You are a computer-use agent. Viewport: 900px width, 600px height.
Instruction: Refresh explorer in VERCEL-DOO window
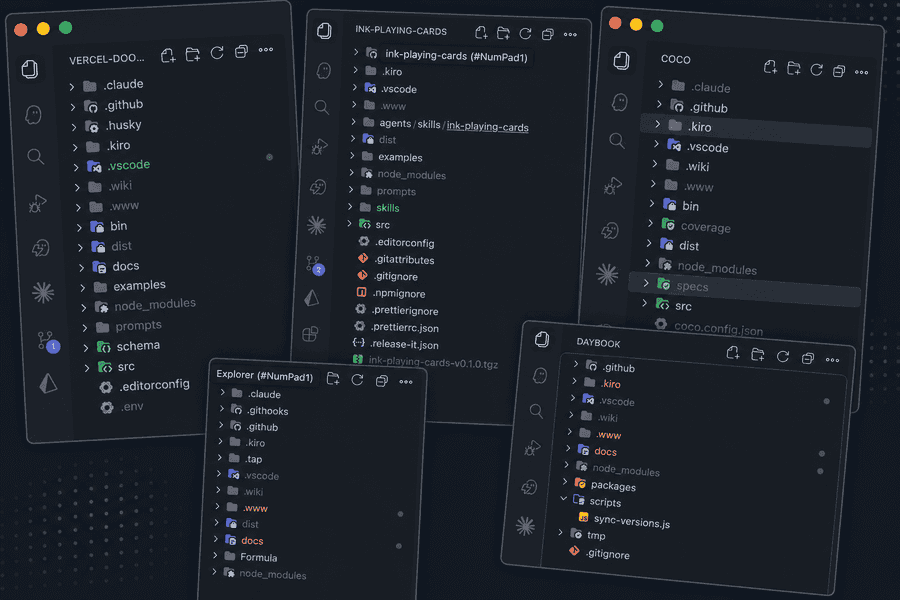pyautogui.click(x=217, y=53)
